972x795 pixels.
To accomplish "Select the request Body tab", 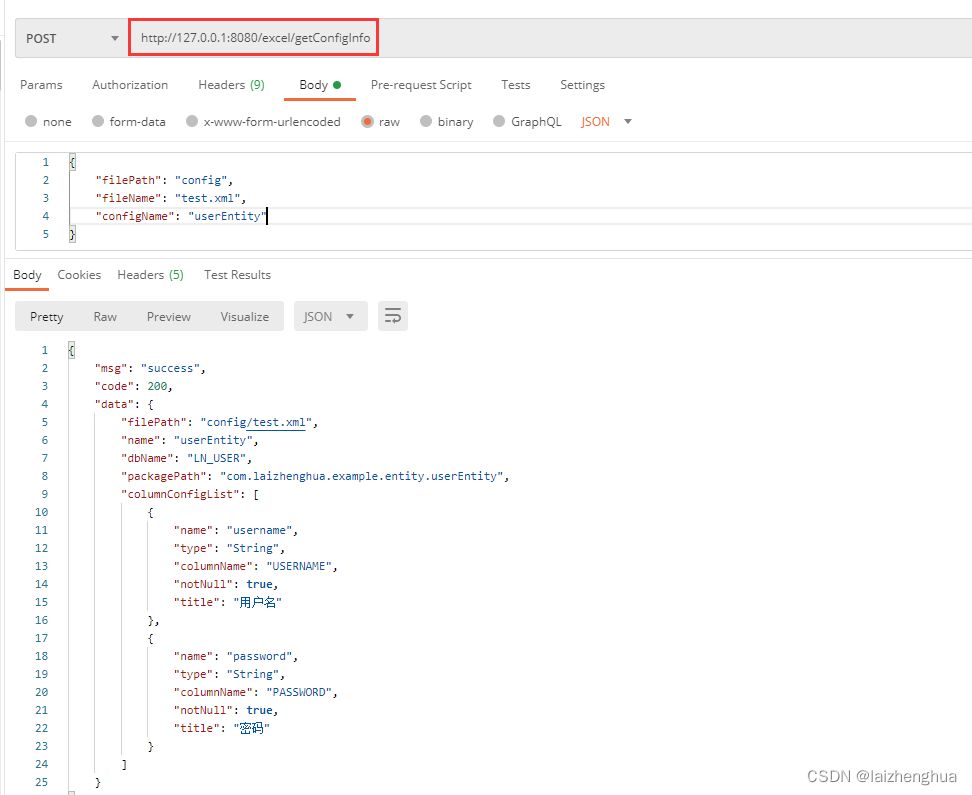I will [x=320, y=85].
